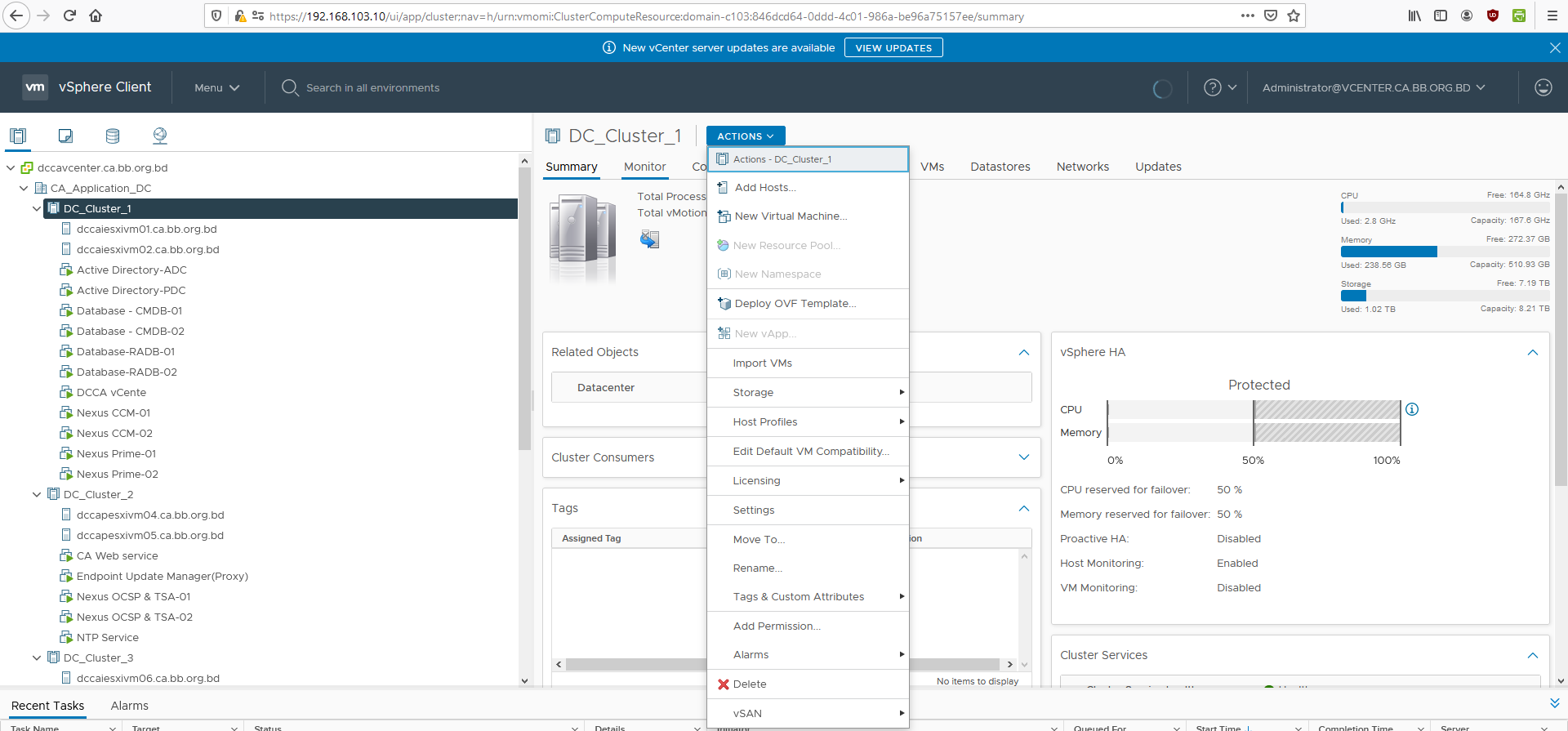This screenshot has width=1568, height=731.
Task: Collapse the Cluster Services panel
Action: [1532, 655]
